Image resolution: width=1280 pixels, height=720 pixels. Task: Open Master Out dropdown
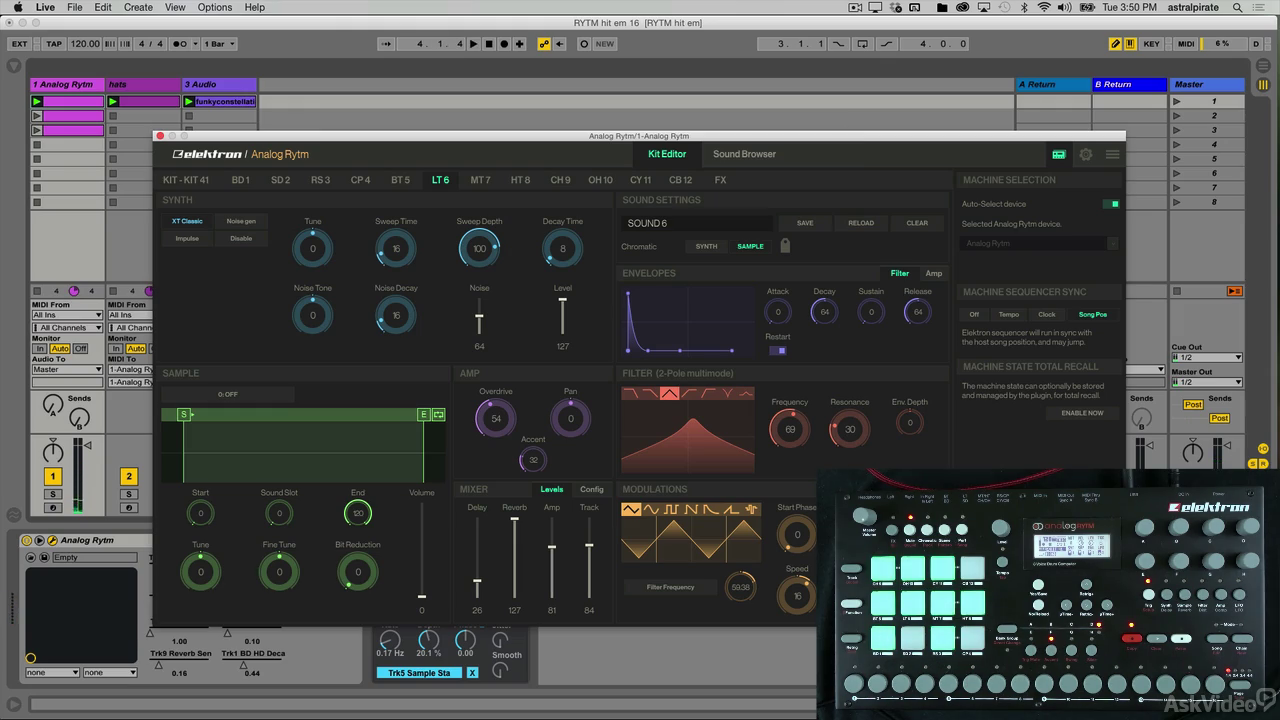click(x=1207, y=382)
